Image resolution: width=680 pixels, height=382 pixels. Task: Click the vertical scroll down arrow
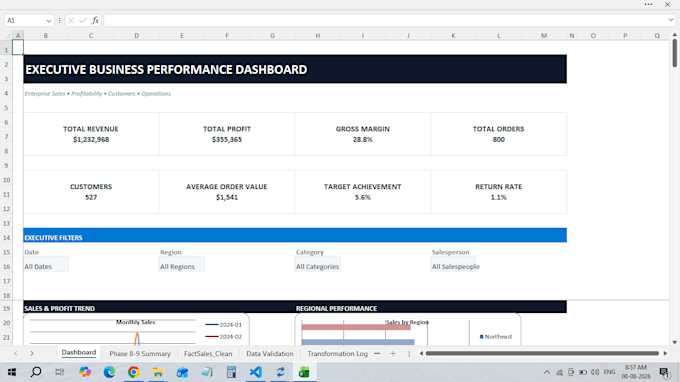[x=674, y=342]
